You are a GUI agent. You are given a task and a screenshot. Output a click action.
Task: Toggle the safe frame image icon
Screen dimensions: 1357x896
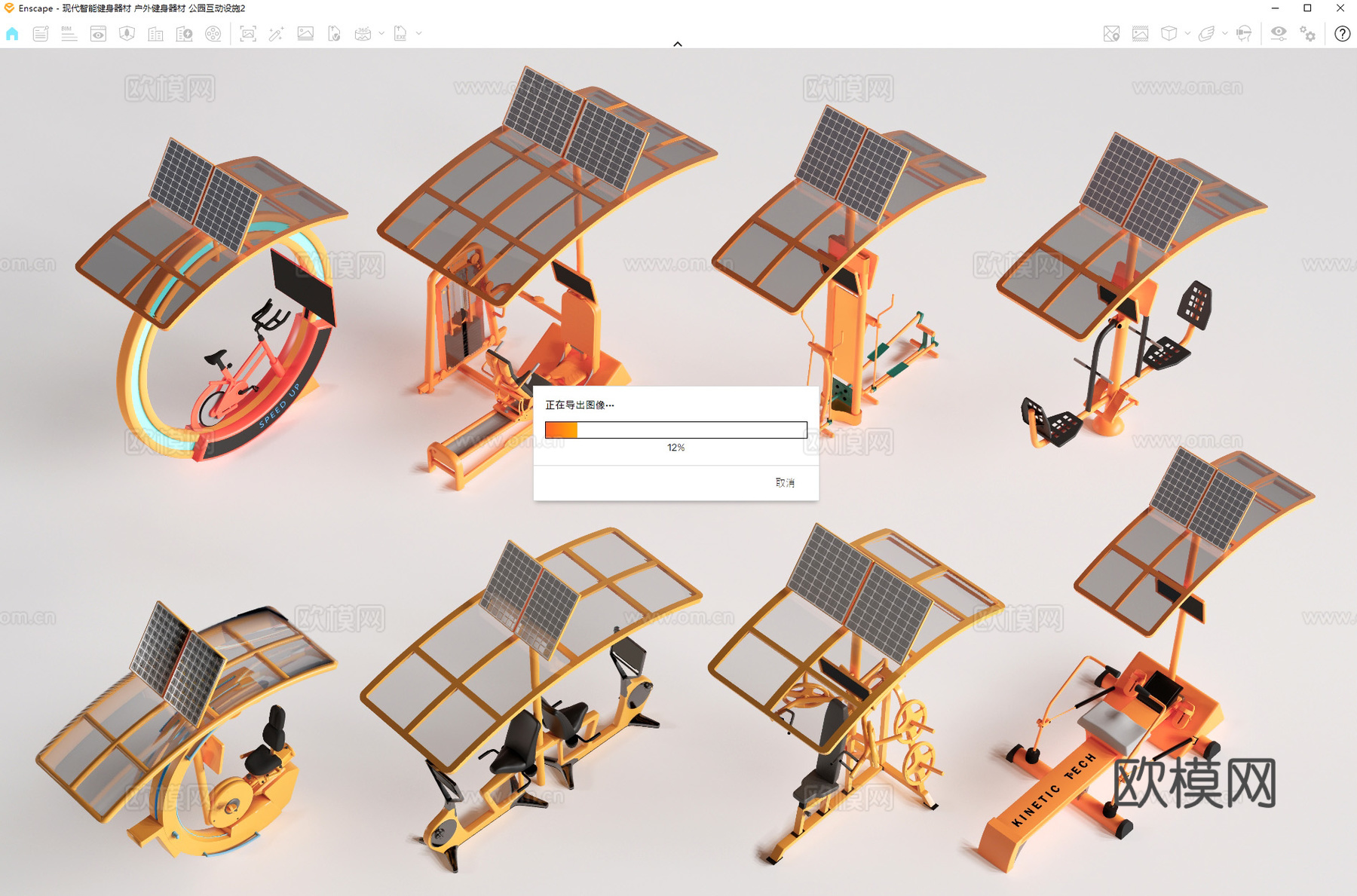[1140, 34]
